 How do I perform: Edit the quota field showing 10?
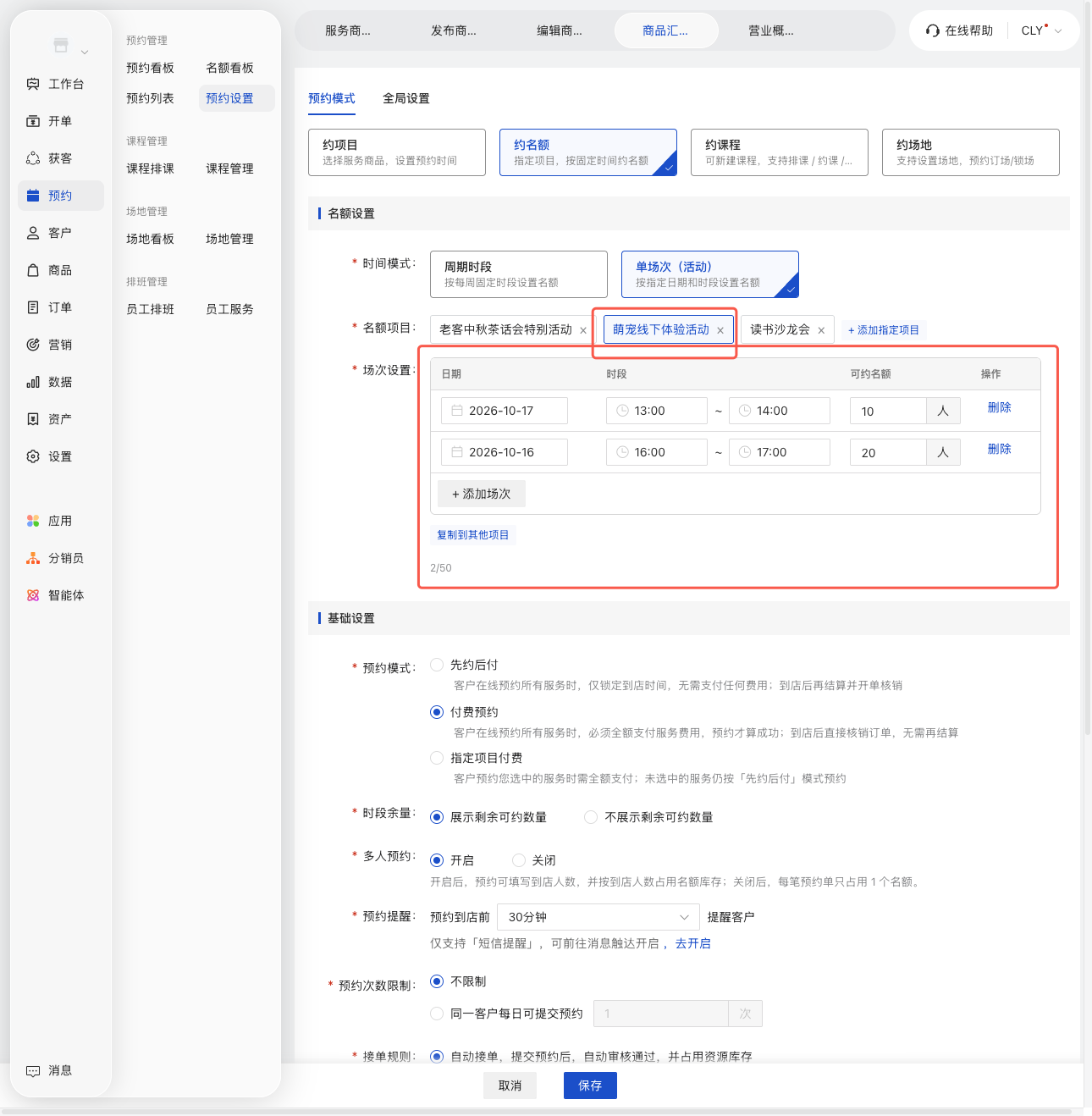pos(889,411)
